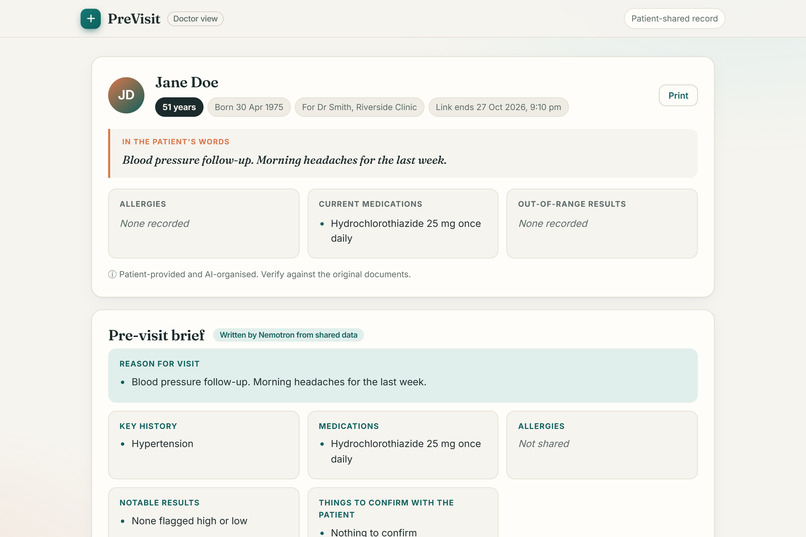
Task: Click the italic patient quote about headaches
Action: pos(284,160)
